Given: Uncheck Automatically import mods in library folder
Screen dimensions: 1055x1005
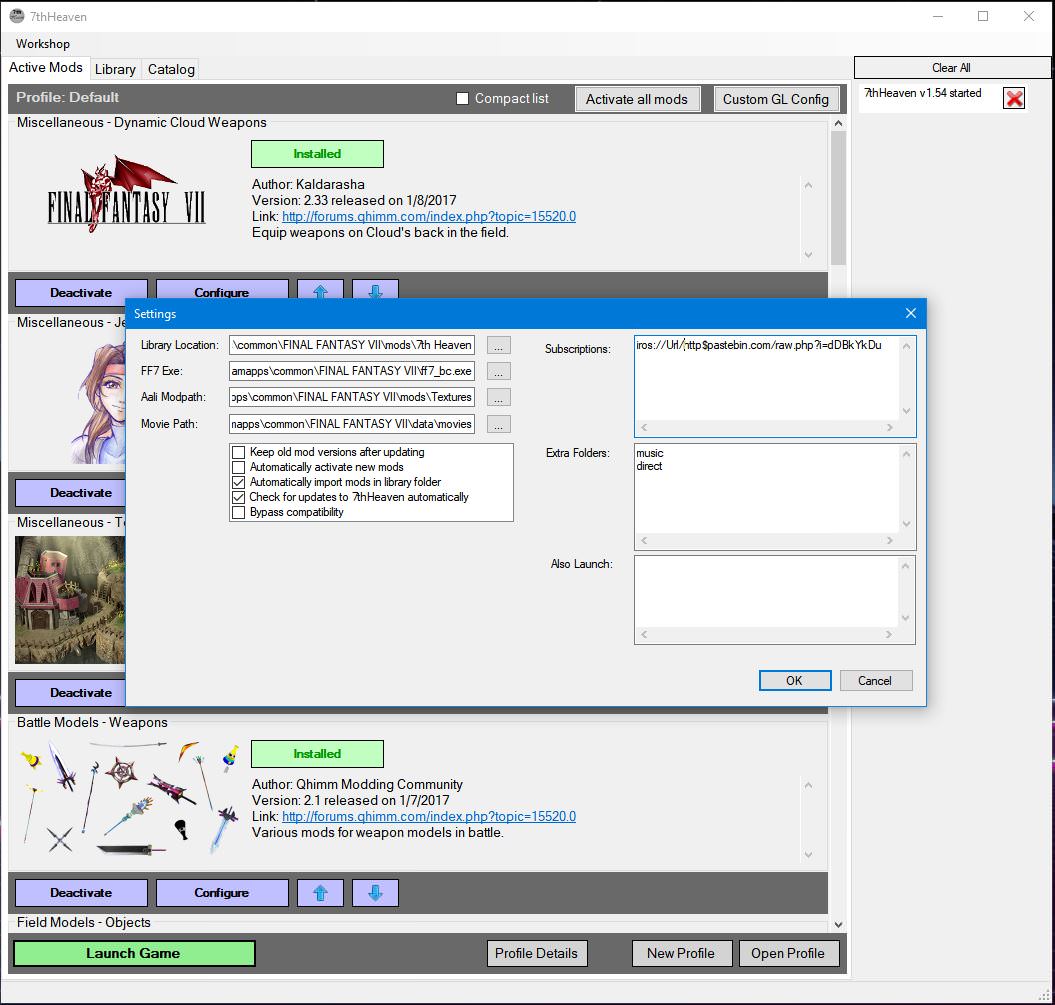Looking at the screenshot, I should [x=238, y=482].
